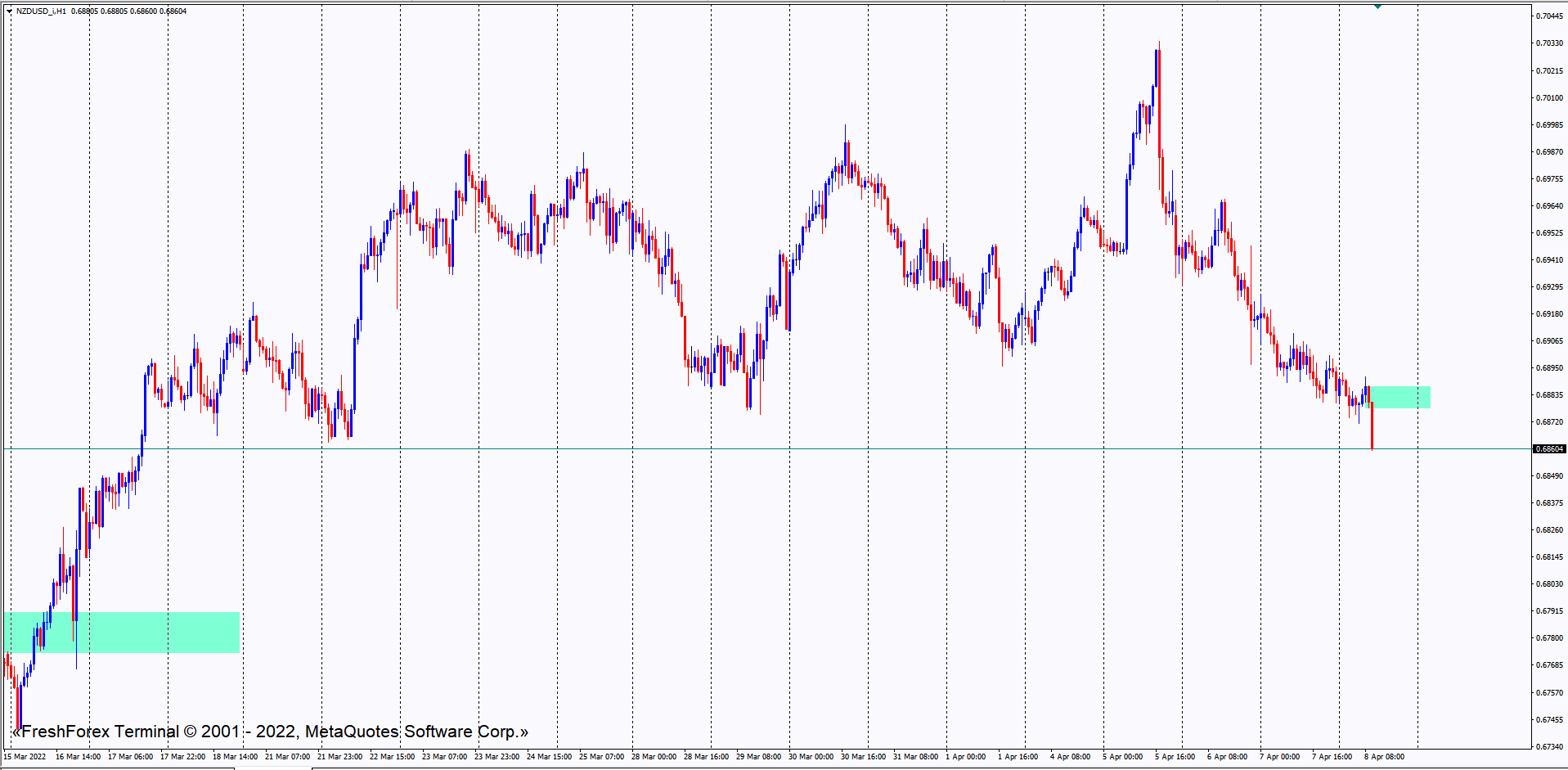1568x770 pixels.
Task: Open the dropdown arrow beside NZDUSD_i,H1
Action: [9, 11]
